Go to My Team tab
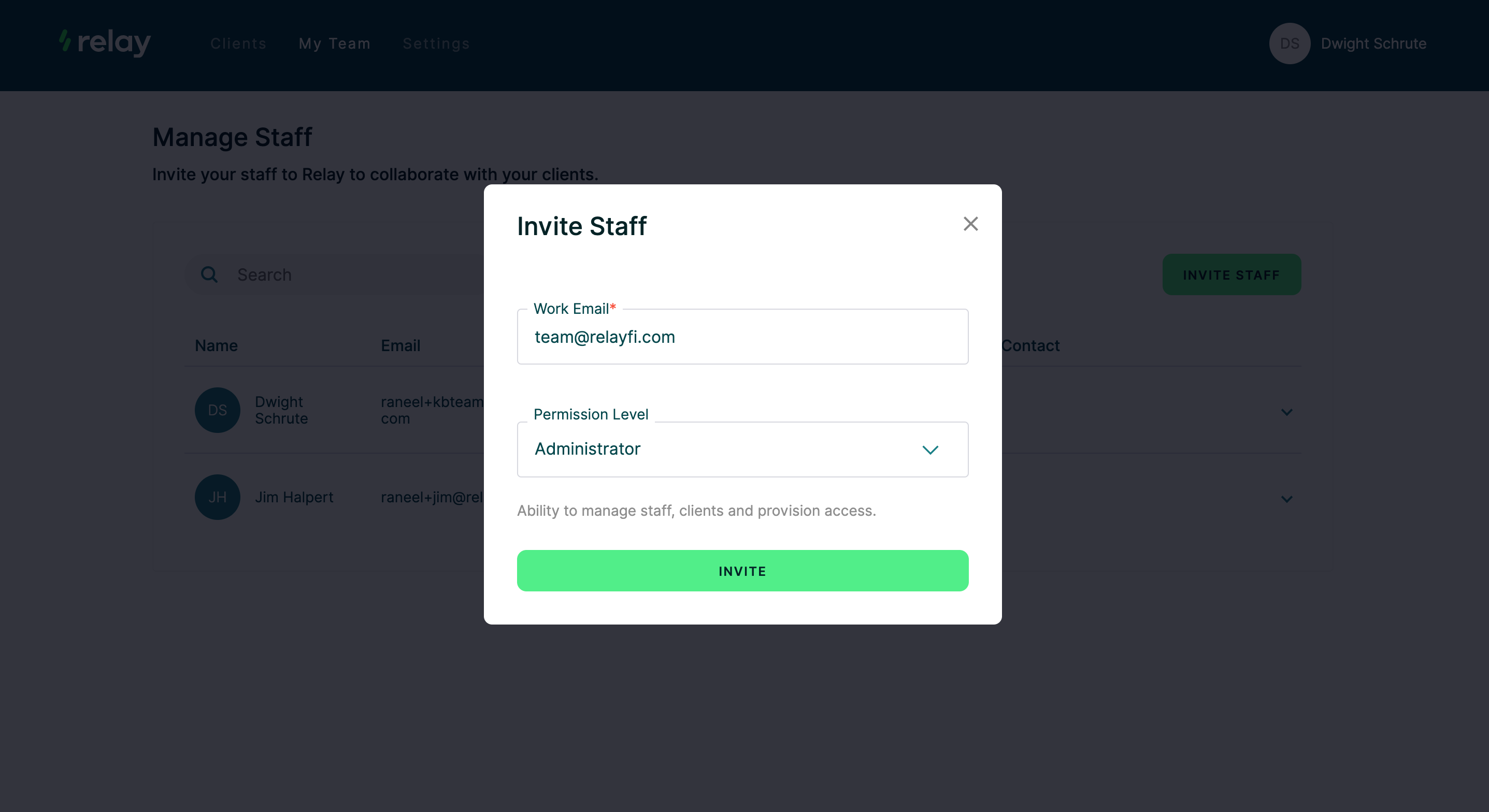This screenshot has height=812, width=1489. [334, 44]
